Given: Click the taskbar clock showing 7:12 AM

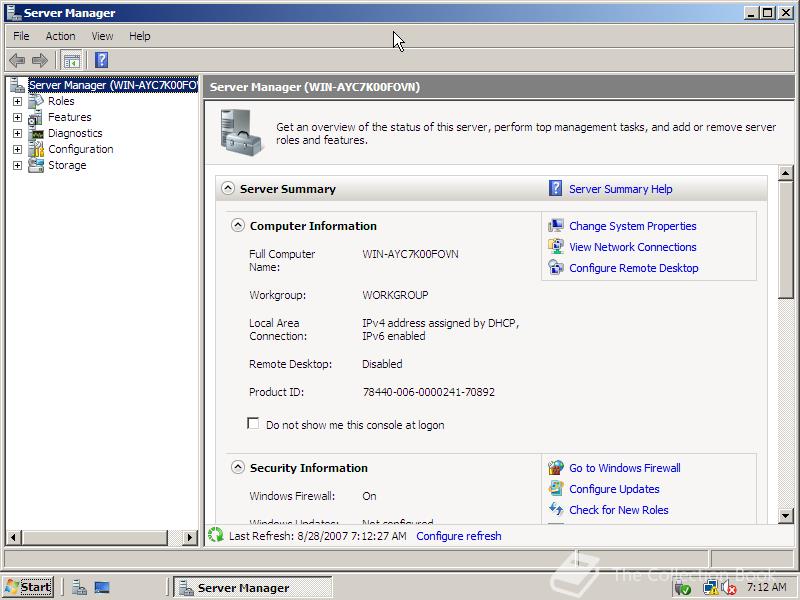Looking at the screenshot, I should tap(766, 587).
